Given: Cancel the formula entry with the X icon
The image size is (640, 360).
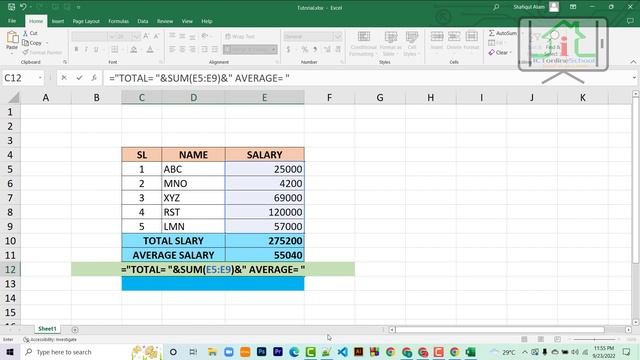Looking at the screenshot, I should (x=64, y=78).
